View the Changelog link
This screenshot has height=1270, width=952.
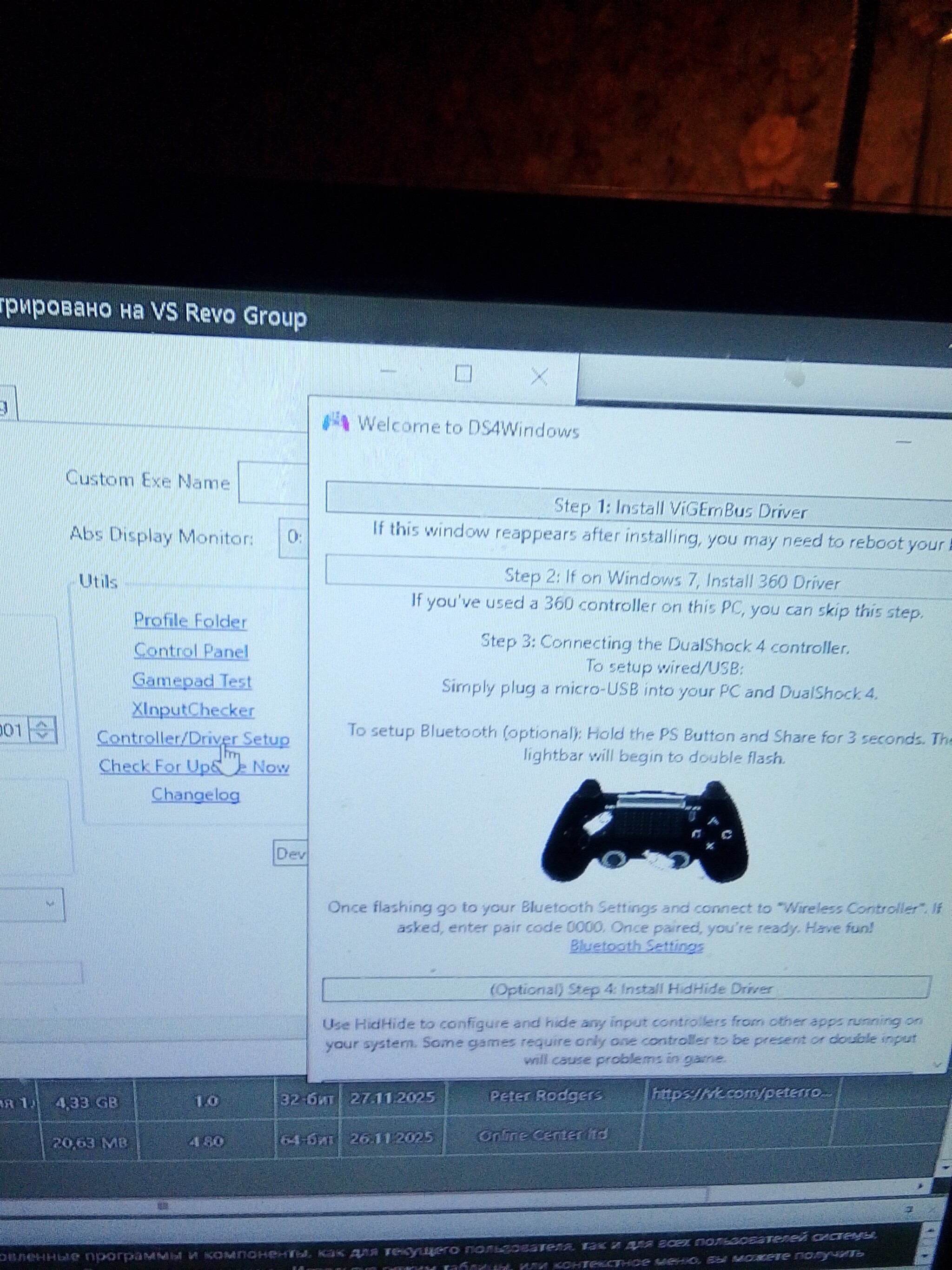195,795
